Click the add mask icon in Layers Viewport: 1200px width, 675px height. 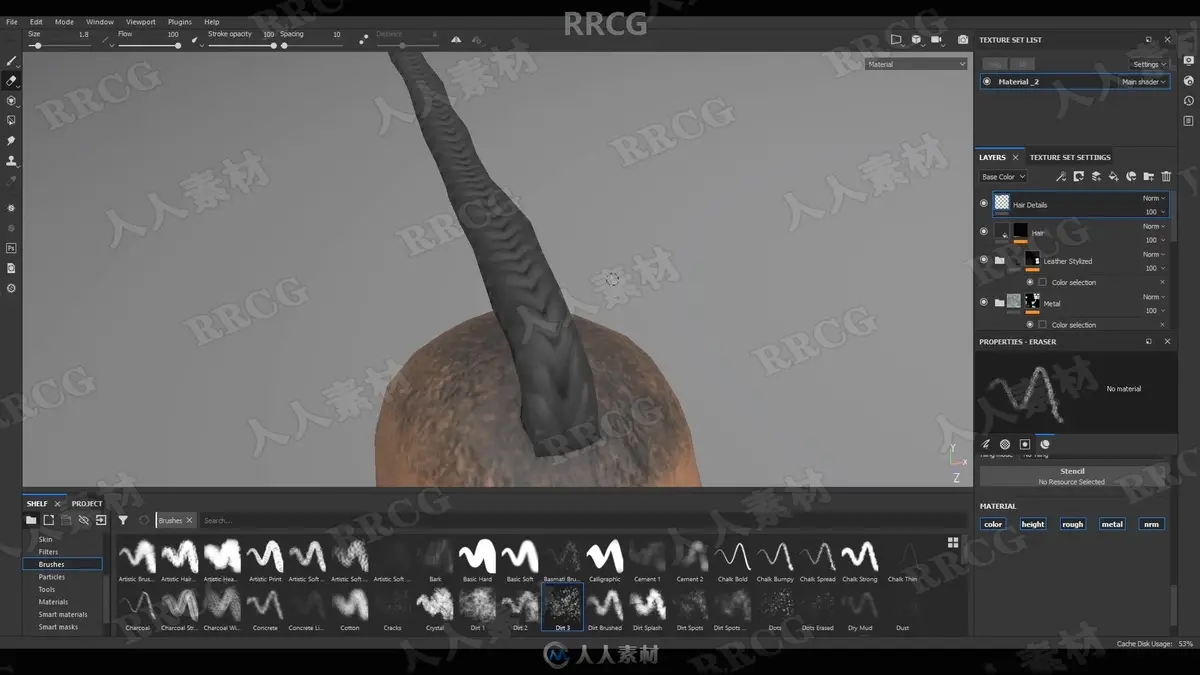1079,177
